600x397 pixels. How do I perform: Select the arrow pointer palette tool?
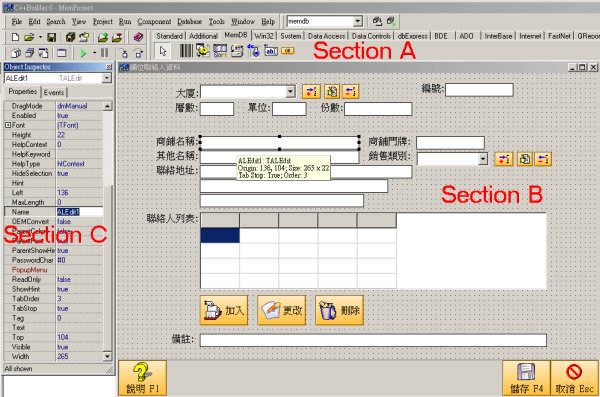[x=163, y=51]
